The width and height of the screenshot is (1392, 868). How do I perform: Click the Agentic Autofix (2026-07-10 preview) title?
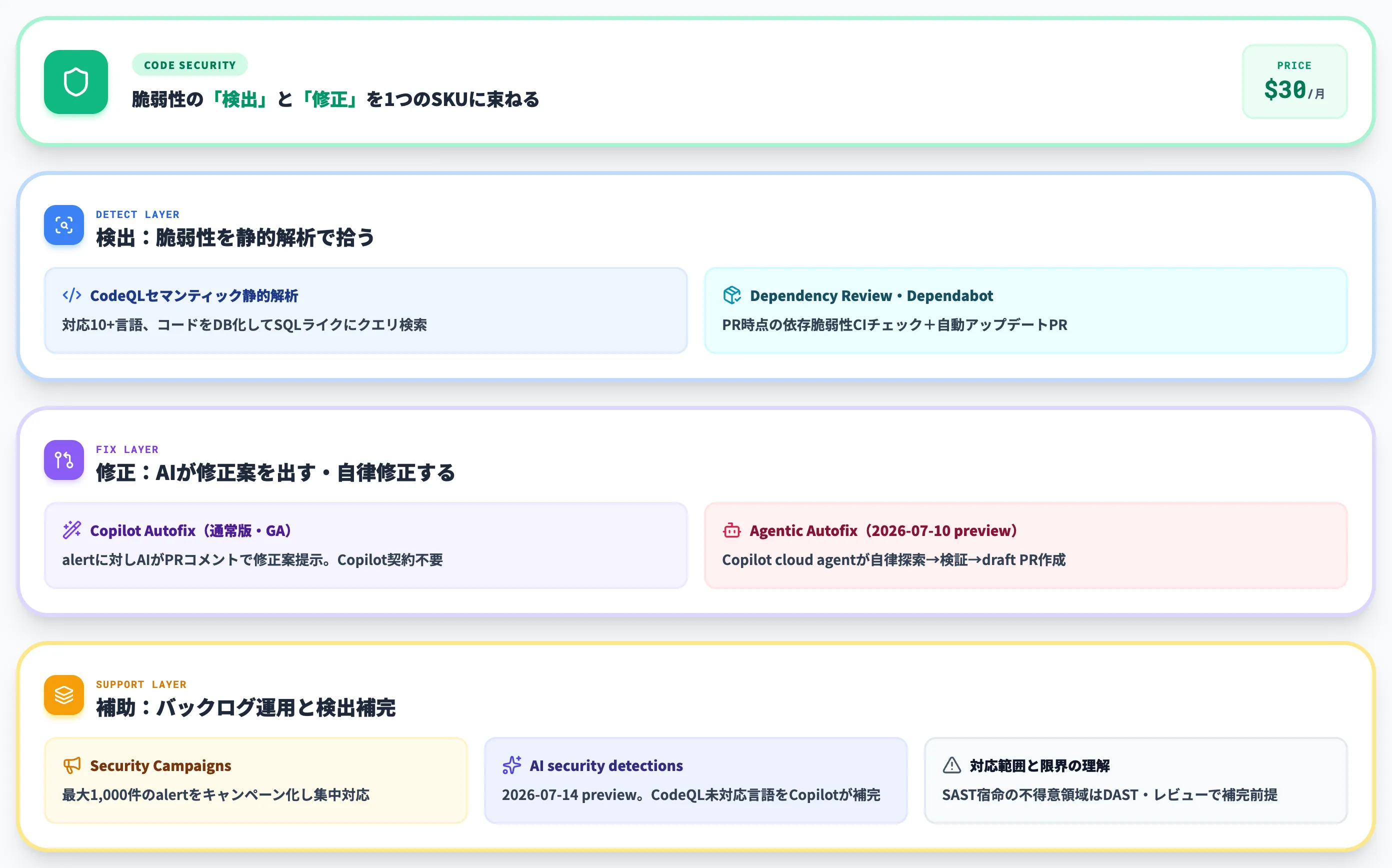pos(883,530)
